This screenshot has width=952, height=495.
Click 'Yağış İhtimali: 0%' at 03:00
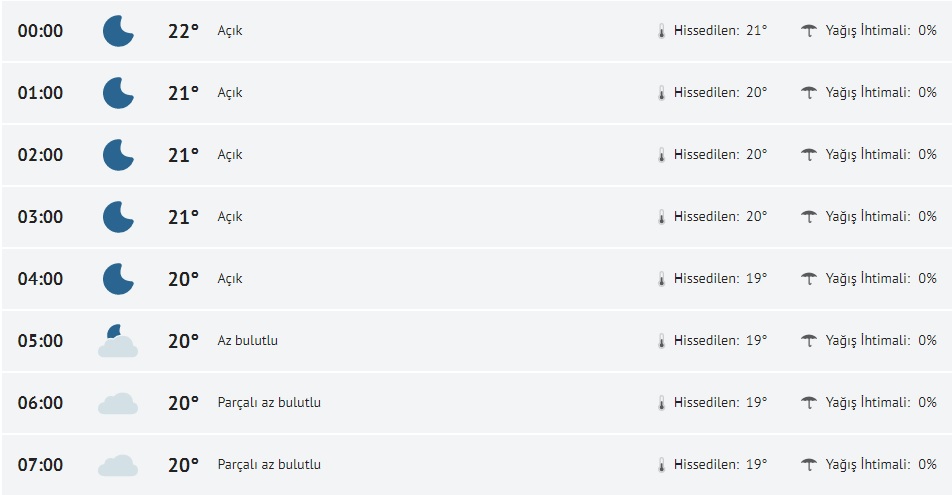click(x=880, y=217)
